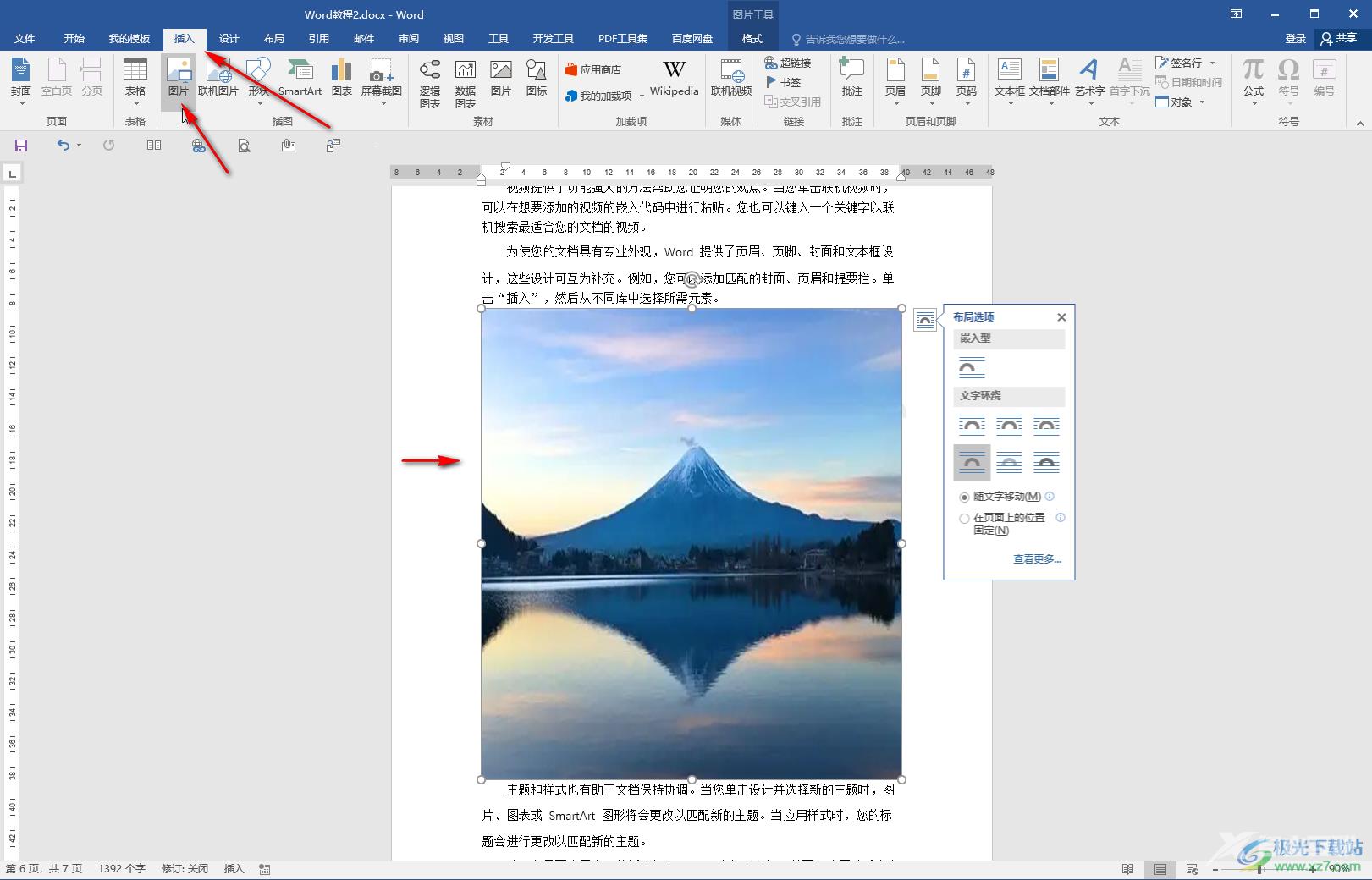The width and height of the screenshot is (1372, 880).
Task: Toggle 插入 overtype mode in status bar
Action: tap(234, 869)
